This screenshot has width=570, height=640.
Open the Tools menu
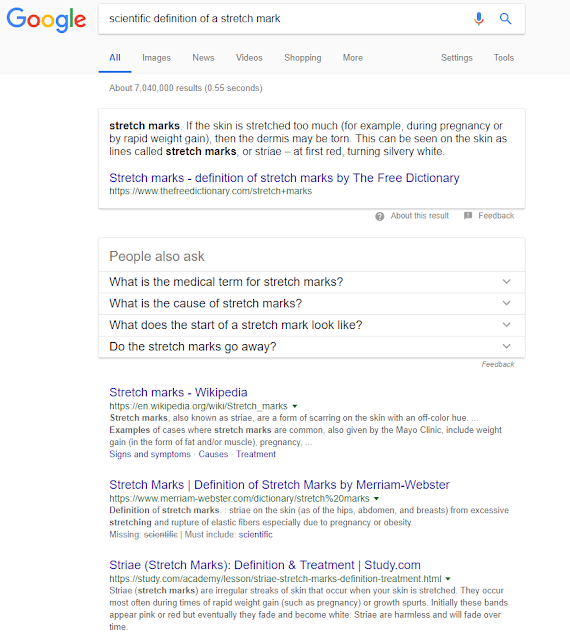click(503, 58)
